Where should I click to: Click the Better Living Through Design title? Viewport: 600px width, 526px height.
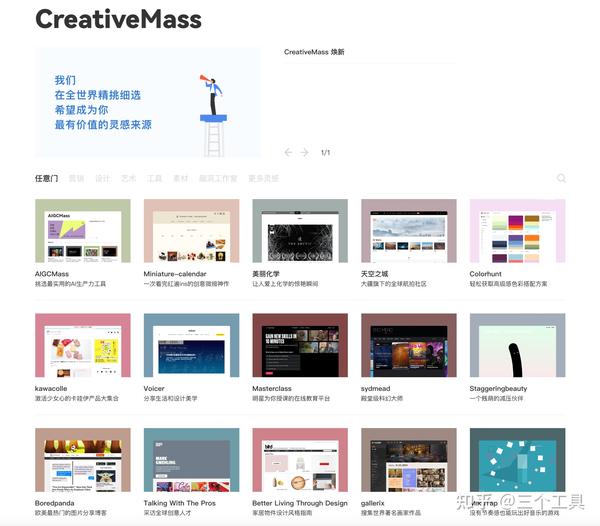pyautogui.click(x=300, y=503)
